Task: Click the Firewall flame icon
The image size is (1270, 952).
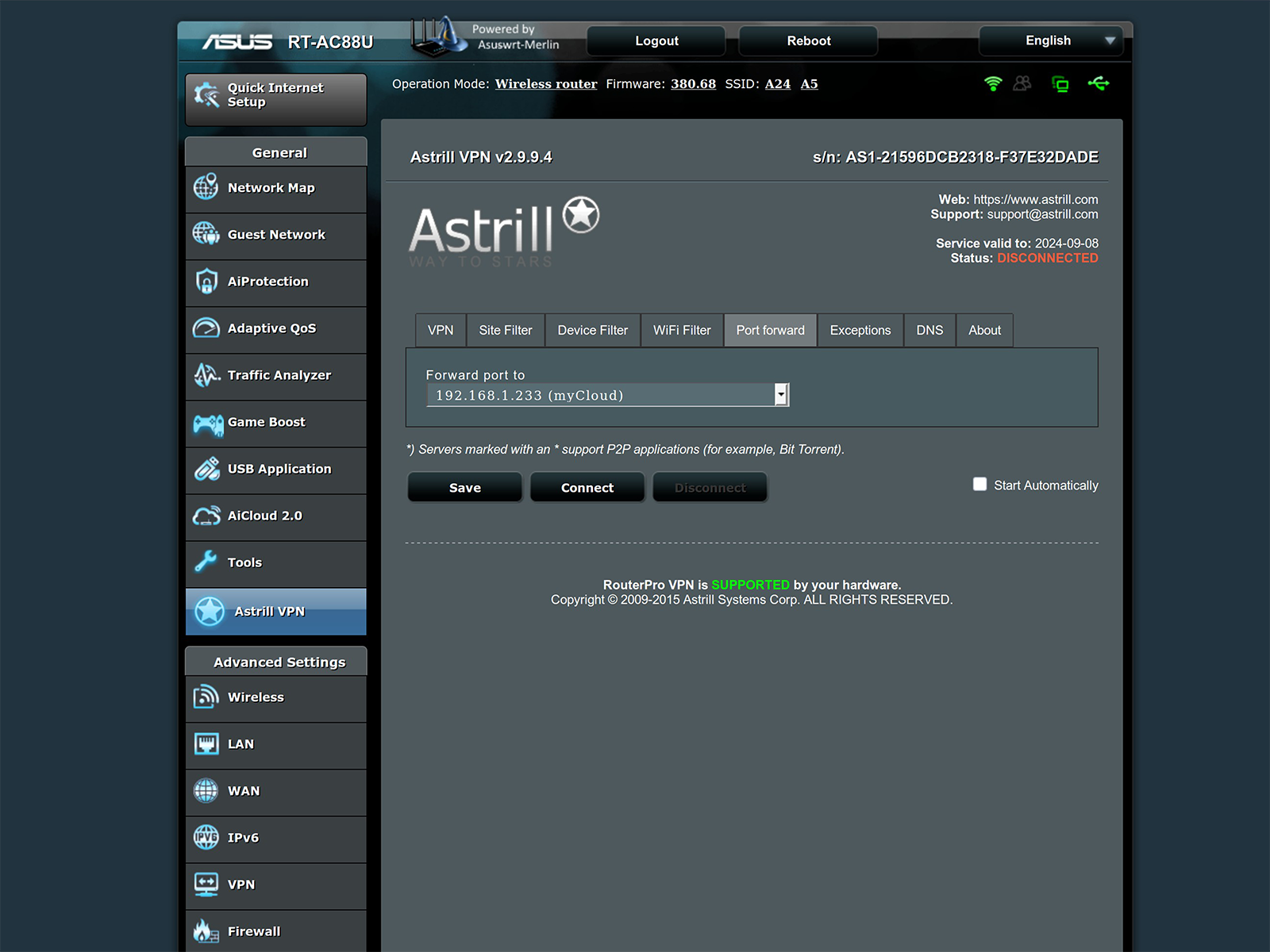Action: coord(206,931)
